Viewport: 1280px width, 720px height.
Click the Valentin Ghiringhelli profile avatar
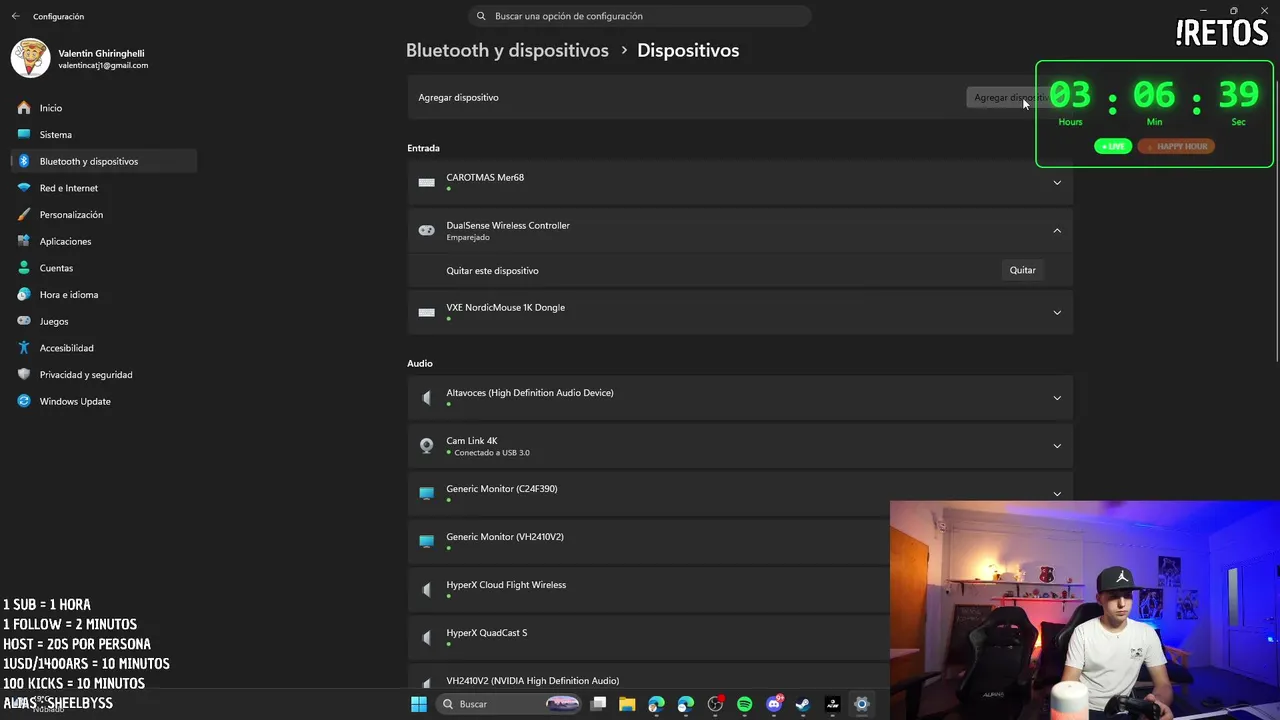pos(30,58)
